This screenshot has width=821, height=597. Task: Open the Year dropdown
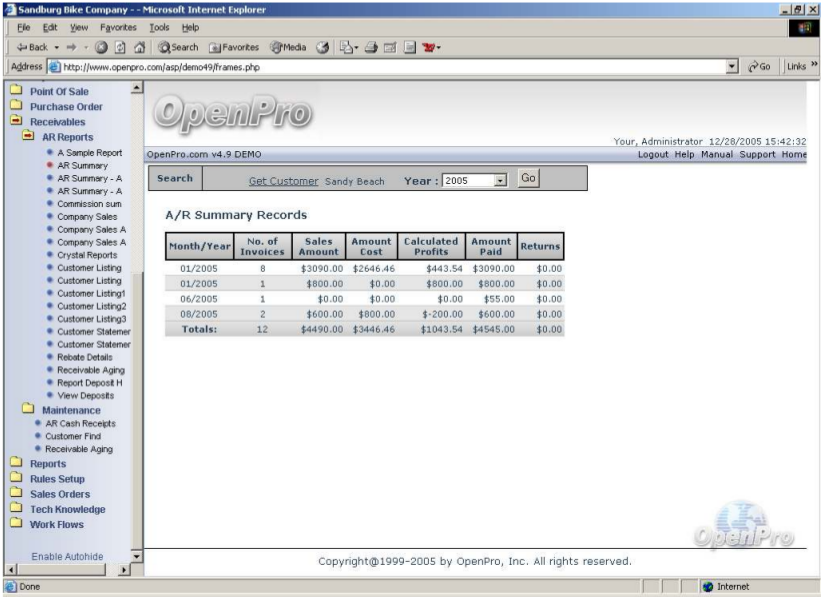pos(500,181)
